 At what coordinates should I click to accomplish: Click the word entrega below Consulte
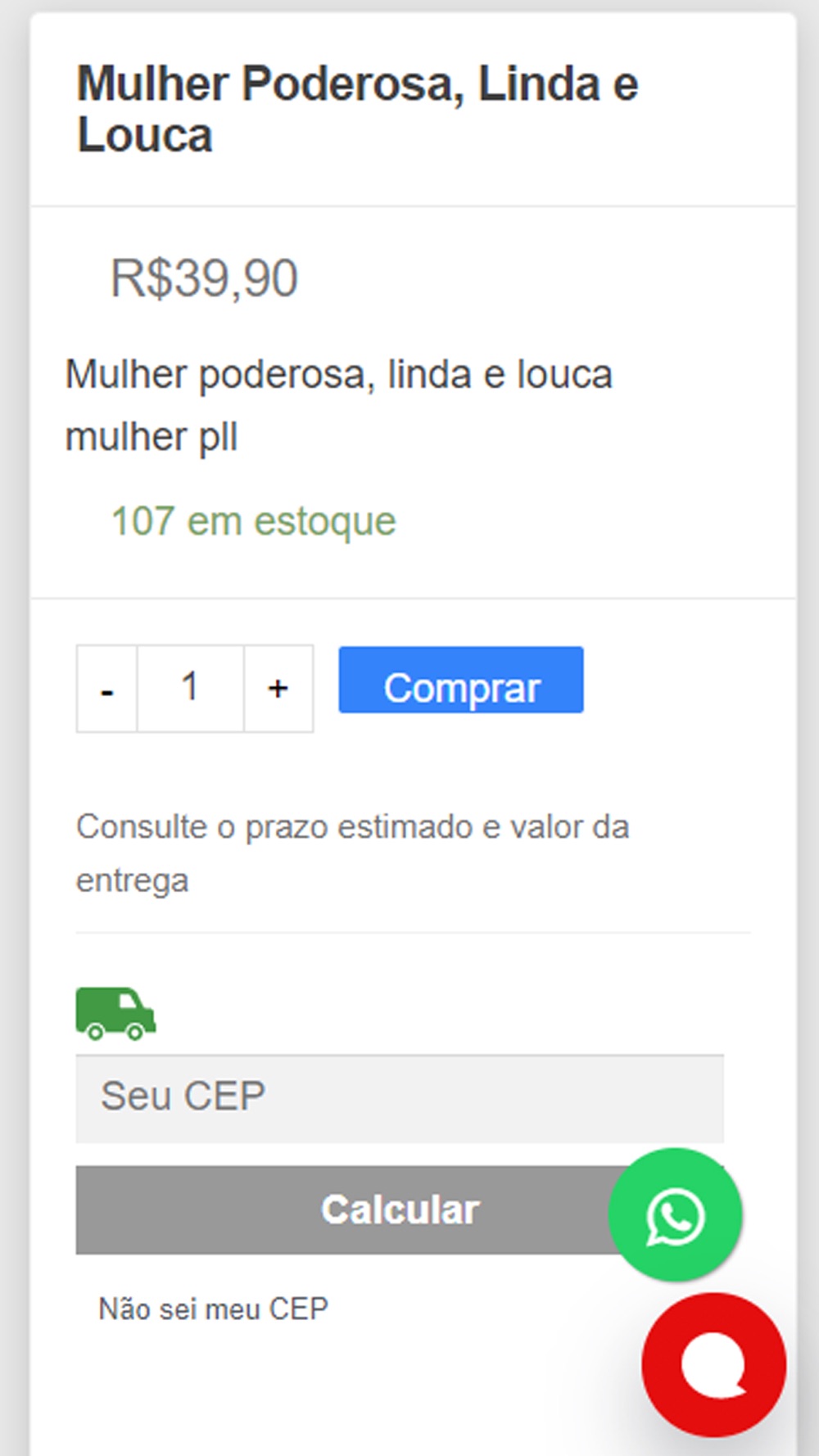tap(132, 882)
